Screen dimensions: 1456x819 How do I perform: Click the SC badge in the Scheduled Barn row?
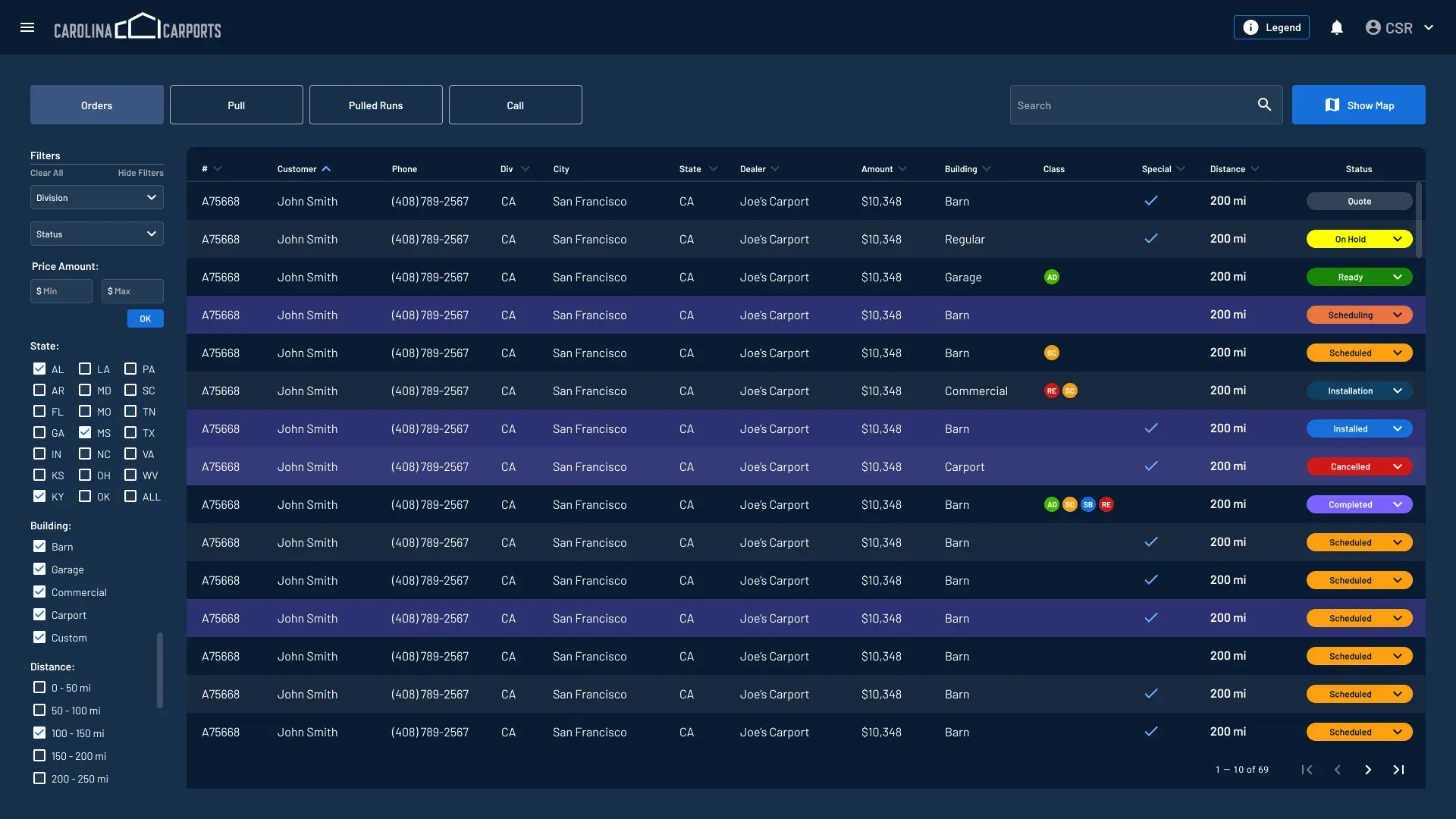click(1052, 353)
